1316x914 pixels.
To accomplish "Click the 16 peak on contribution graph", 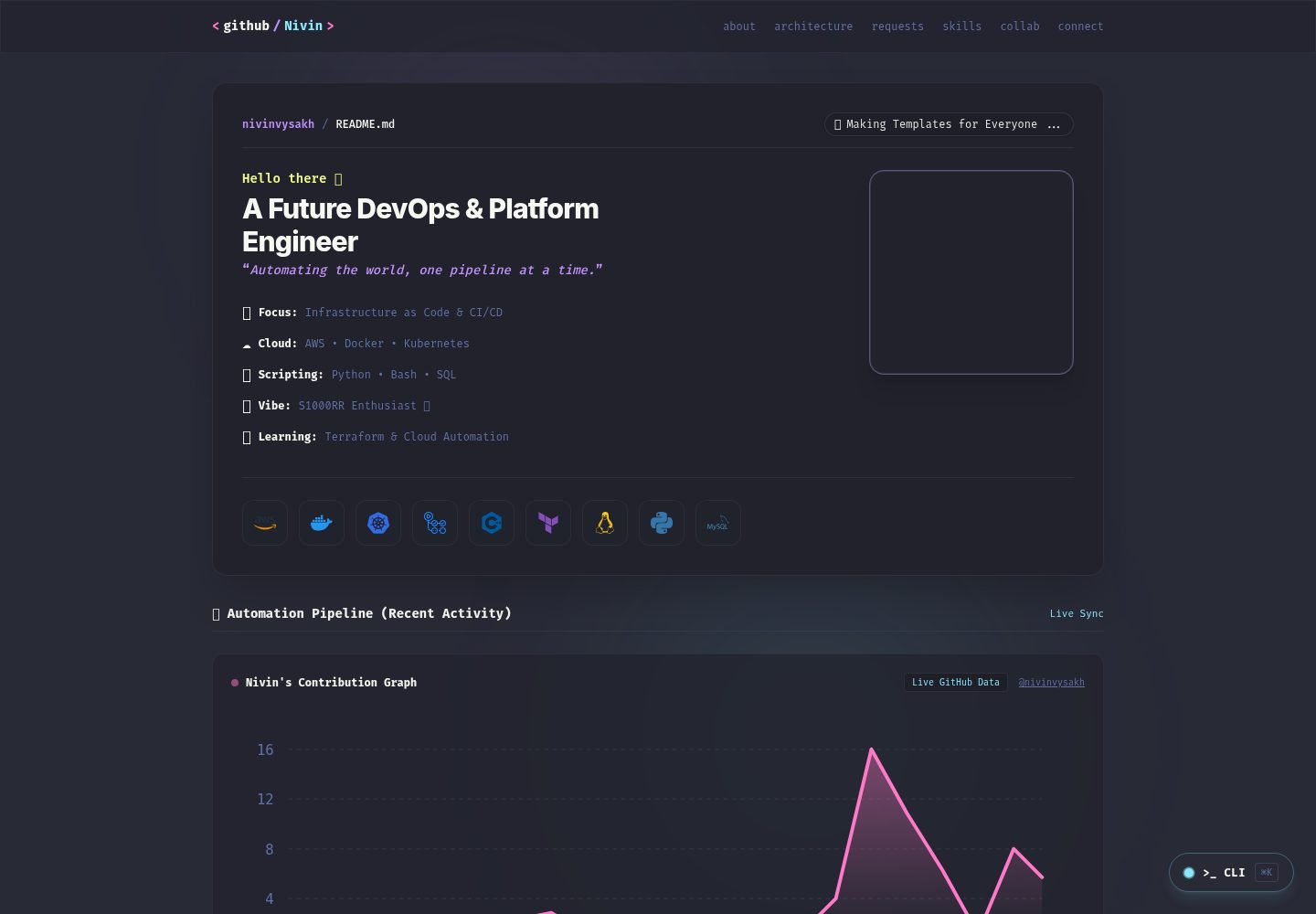I will (871, 749).
